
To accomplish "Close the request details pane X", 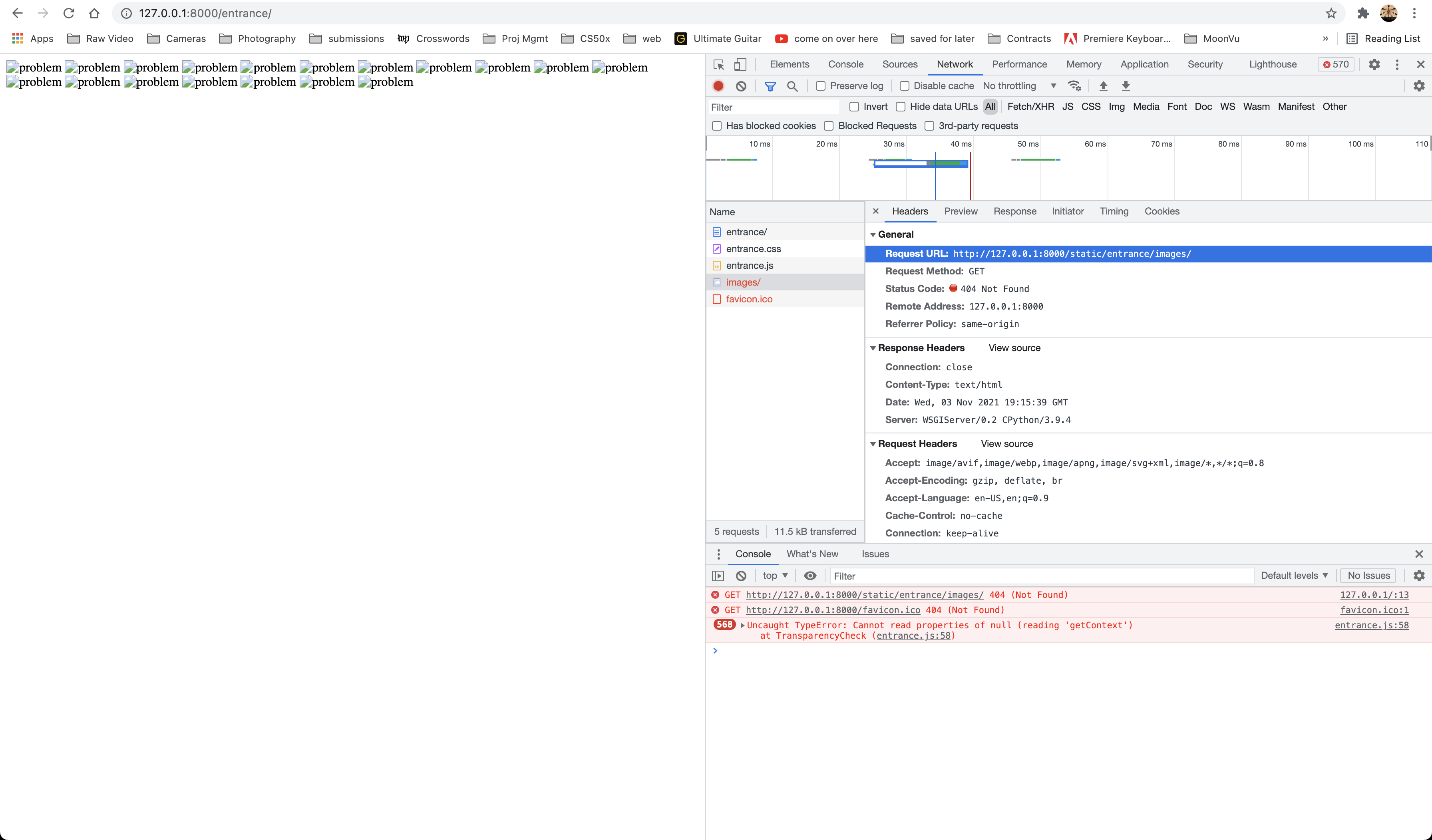I will click(876, 211).
